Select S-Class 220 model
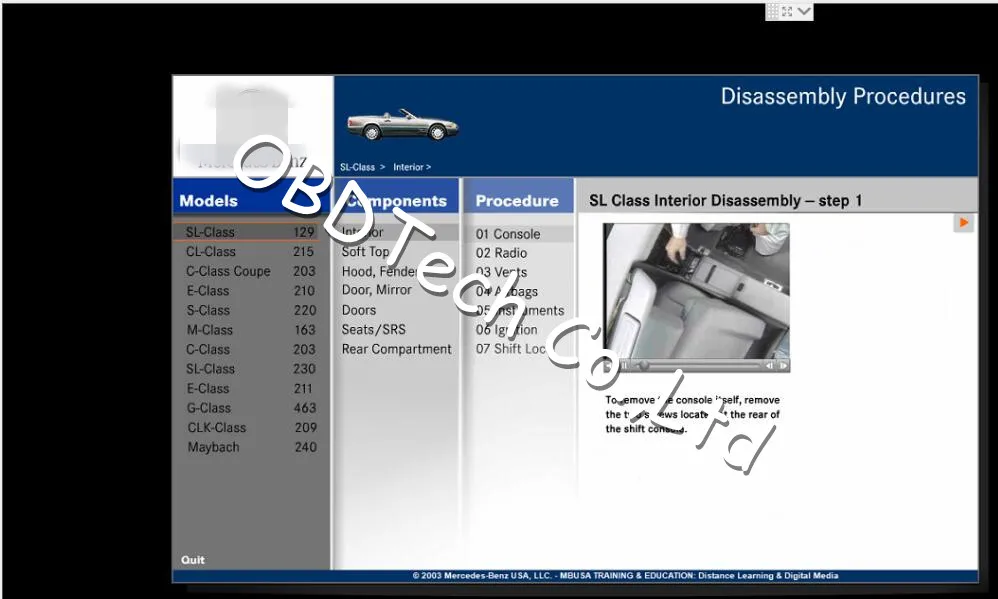The height and width of the screenshot is (599, 998). pos(251,310)
